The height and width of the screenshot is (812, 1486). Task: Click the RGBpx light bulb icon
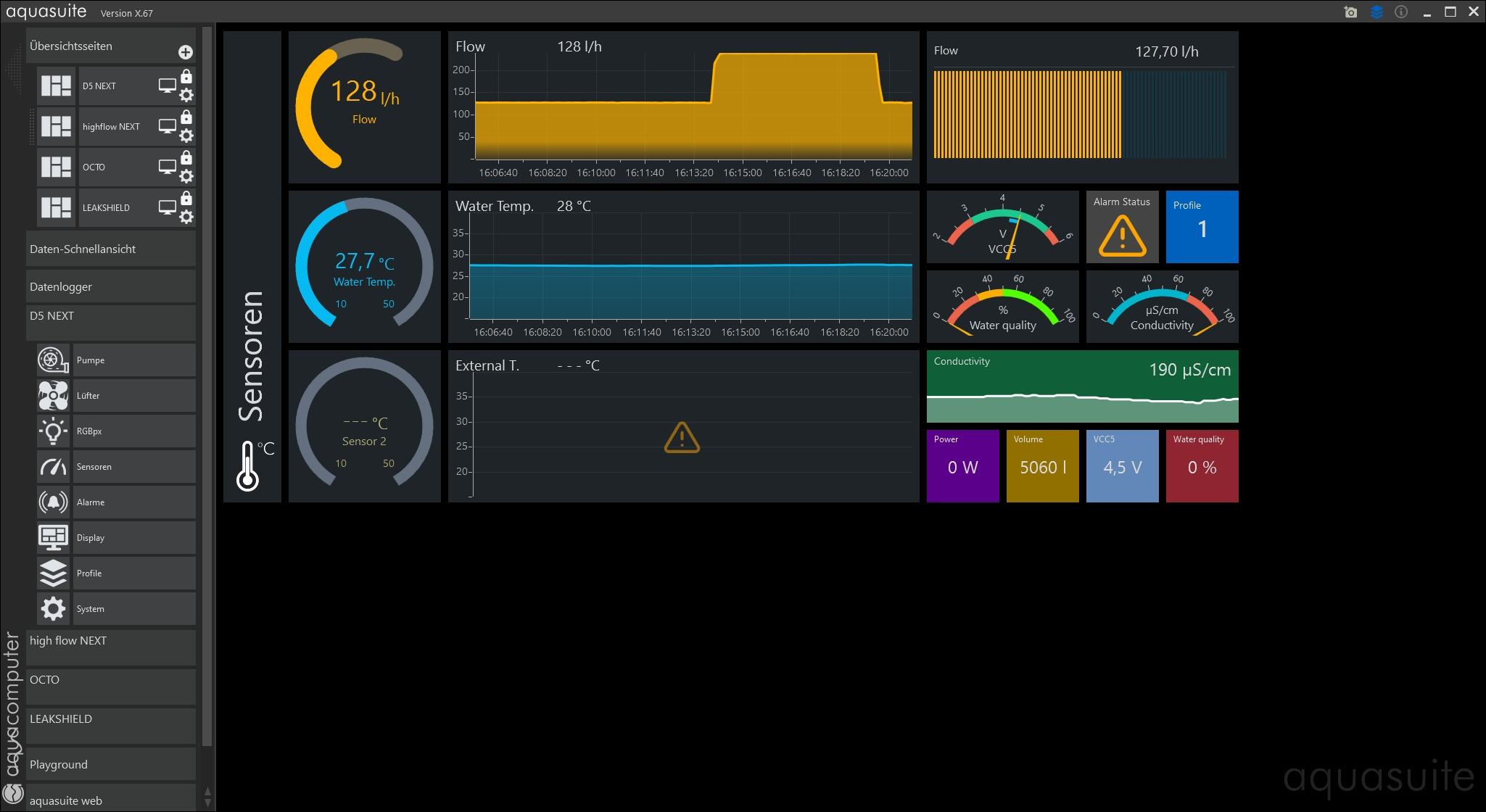pyautogui.click(x=53, y=431)
